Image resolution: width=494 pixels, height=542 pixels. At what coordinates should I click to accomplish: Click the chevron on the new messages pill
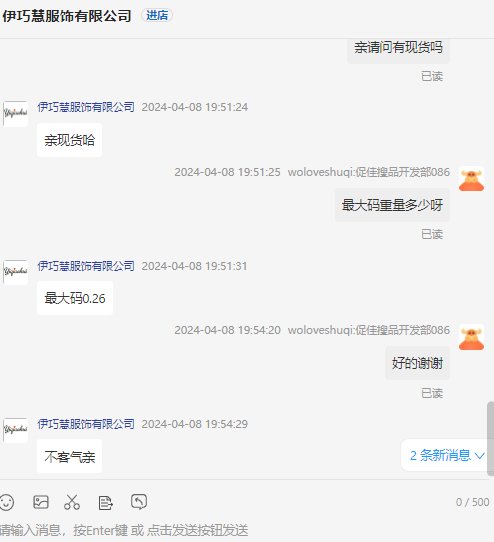click(x=480, y=456)
